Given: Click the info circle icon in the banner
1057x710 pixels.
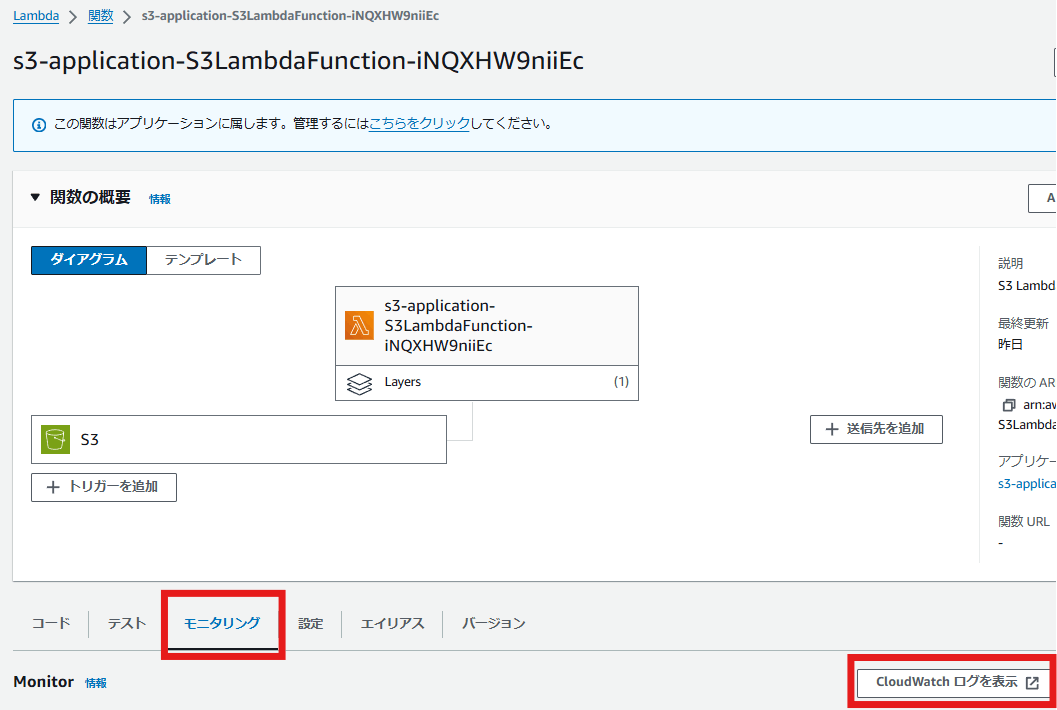Looking at the screenshot, I should [39, 125].
